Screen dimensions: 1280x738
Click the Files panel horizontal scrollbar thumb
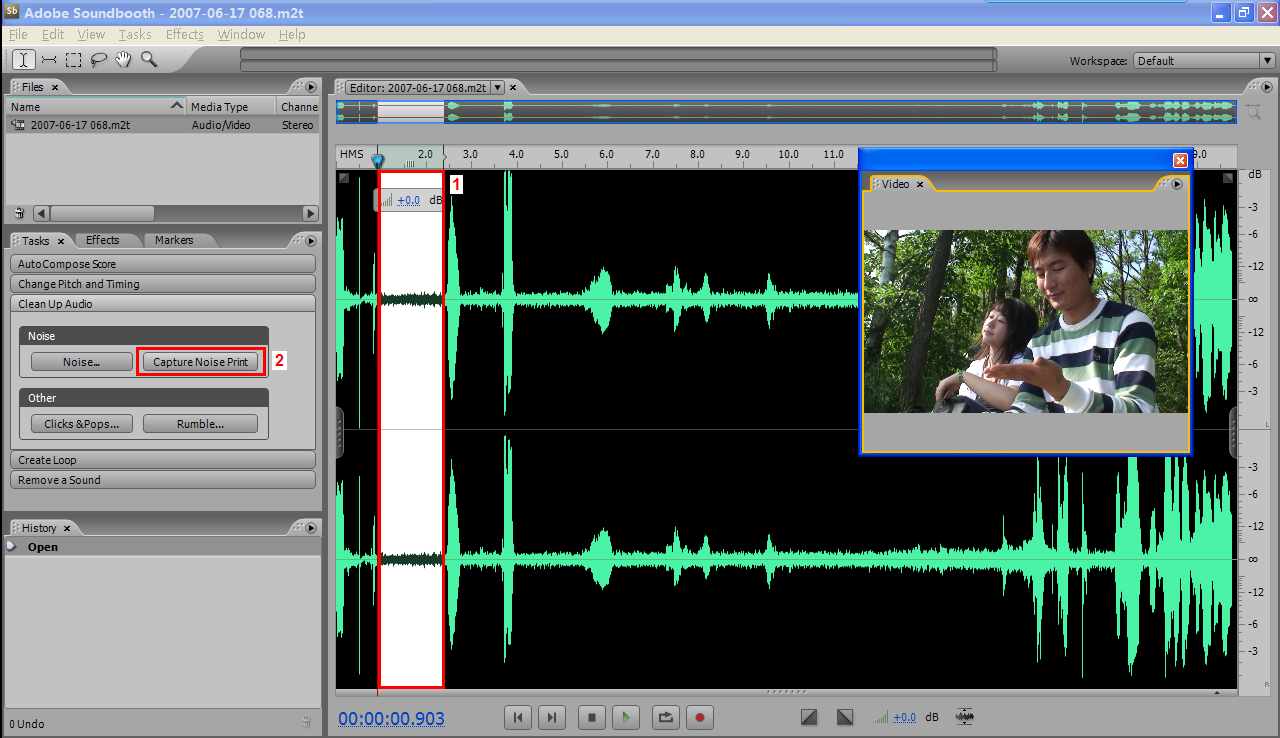coord(102,213)
